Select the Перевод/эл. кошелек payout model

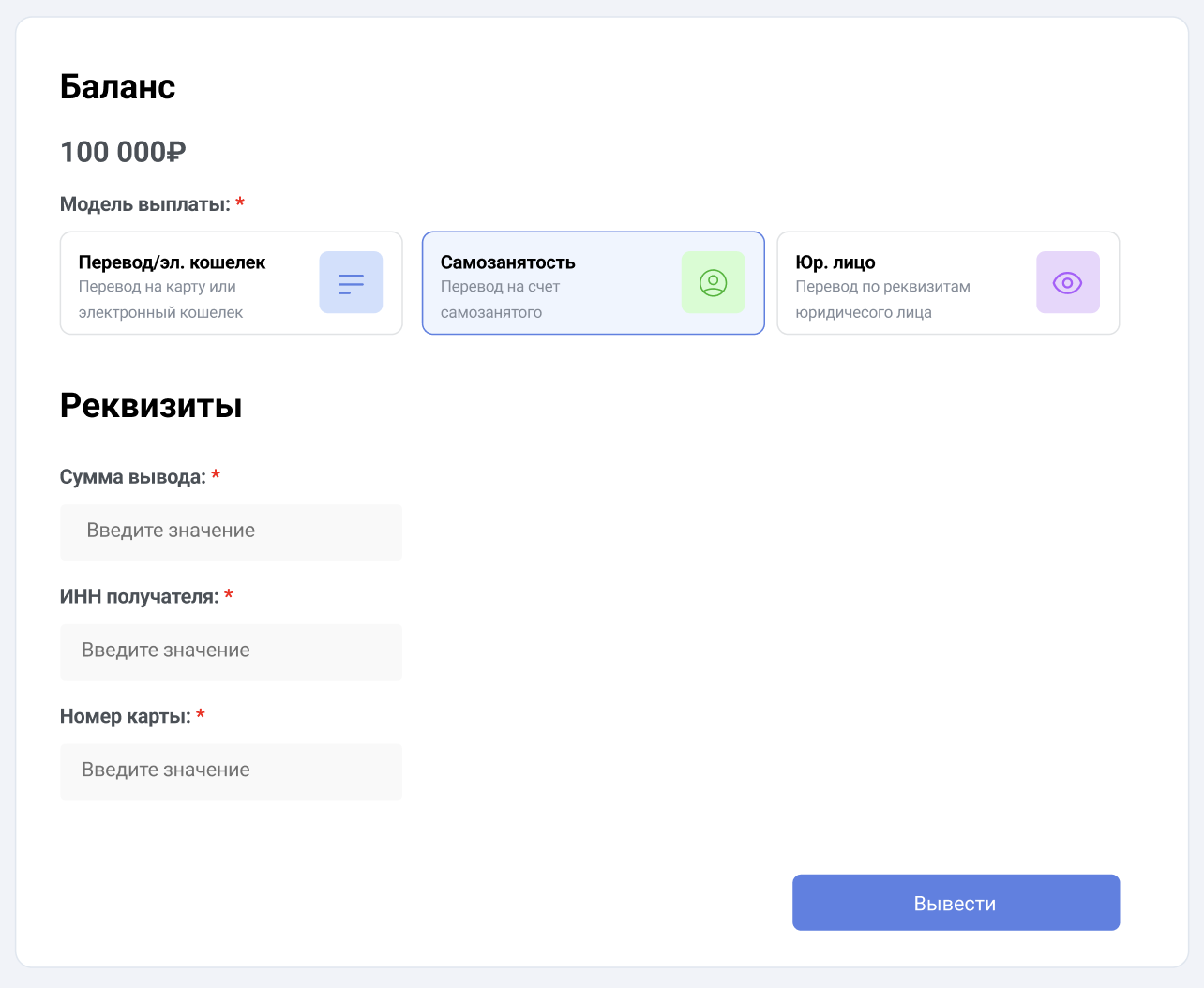(x=231, y=283)
